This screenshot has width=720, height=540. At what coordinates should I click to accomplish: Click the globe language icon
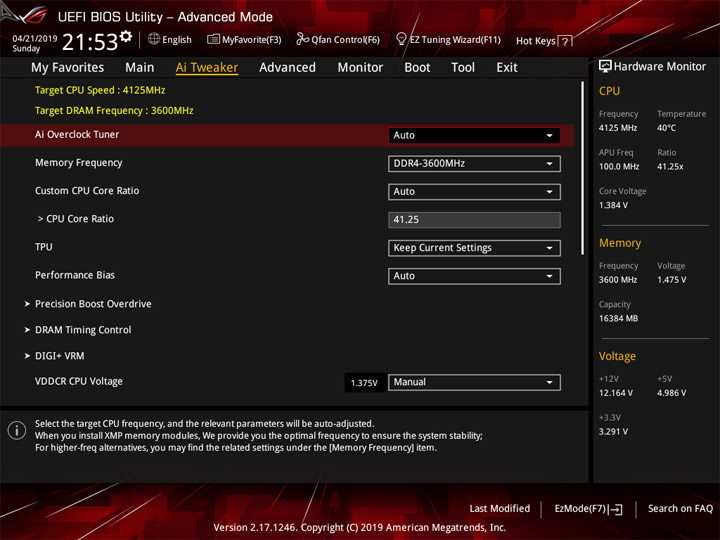coord(154,39)
